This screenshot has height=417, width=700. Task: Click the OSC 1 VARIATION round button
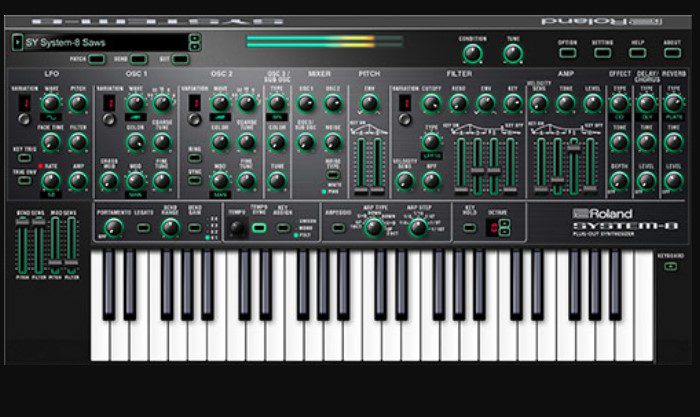(x=108, y=119)
